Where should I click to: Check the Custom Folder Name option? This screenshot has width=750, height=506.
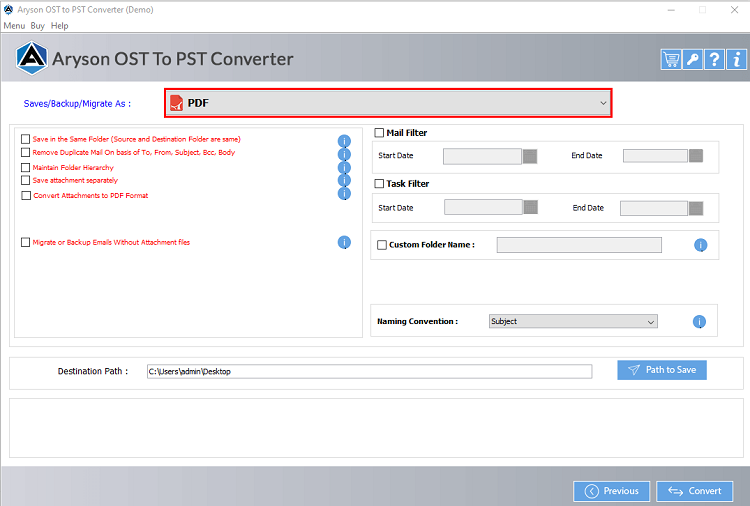click(x=382, y=245)
